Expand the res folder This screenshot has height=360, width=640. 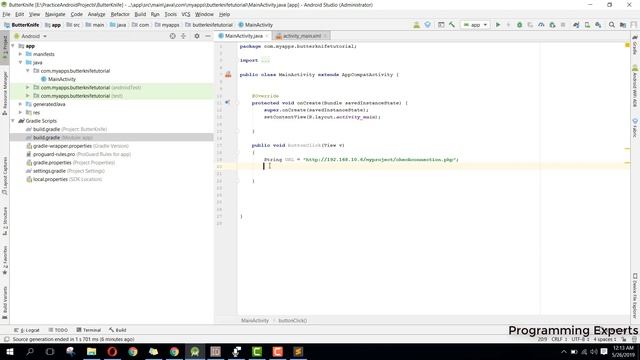click(20, 112)
